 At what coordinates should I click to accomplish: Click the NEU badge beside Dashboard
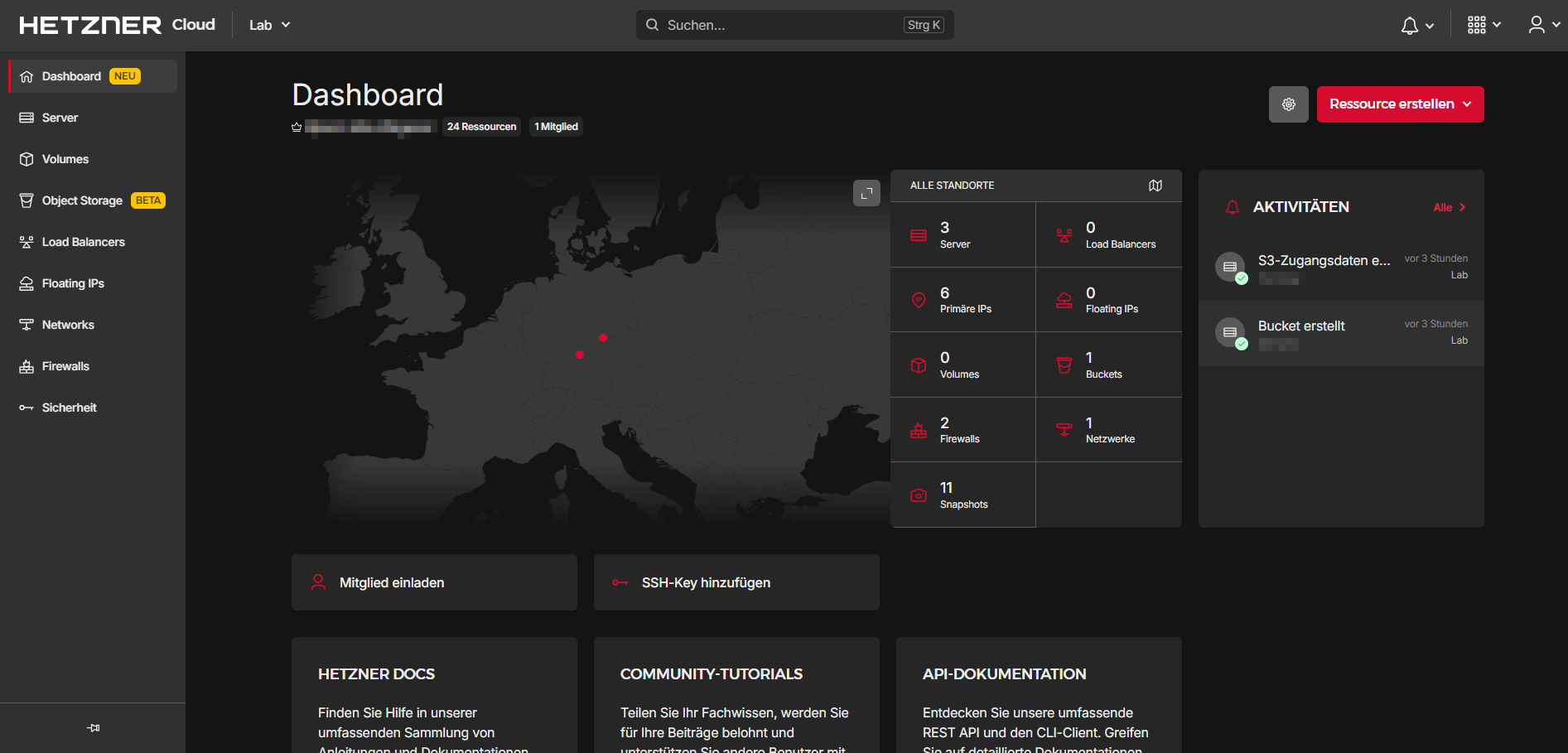tap(125, 76)
